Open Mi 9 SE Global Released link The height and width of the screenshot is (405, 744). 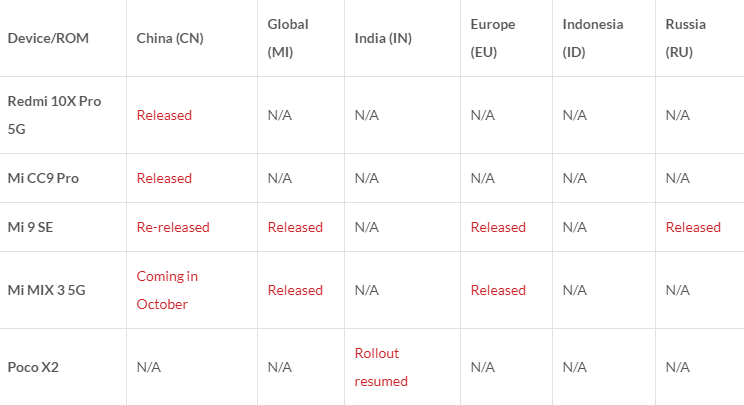point(295,227)
